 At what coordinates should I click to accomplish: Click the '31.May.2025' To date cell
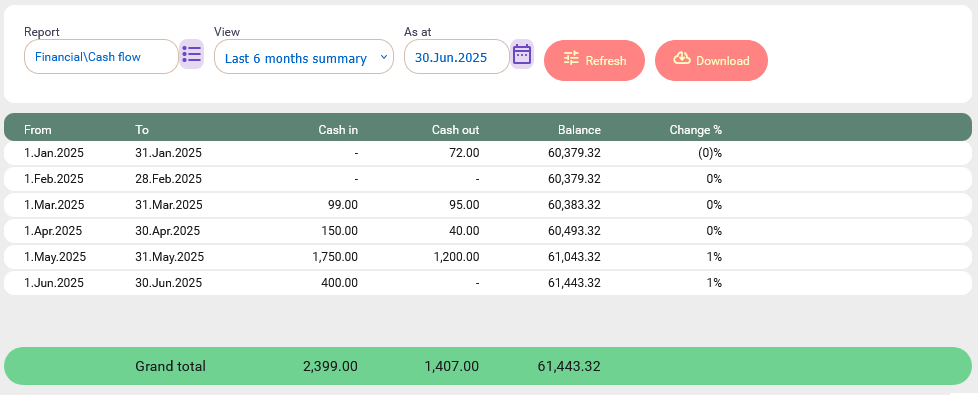pos(170,256)
